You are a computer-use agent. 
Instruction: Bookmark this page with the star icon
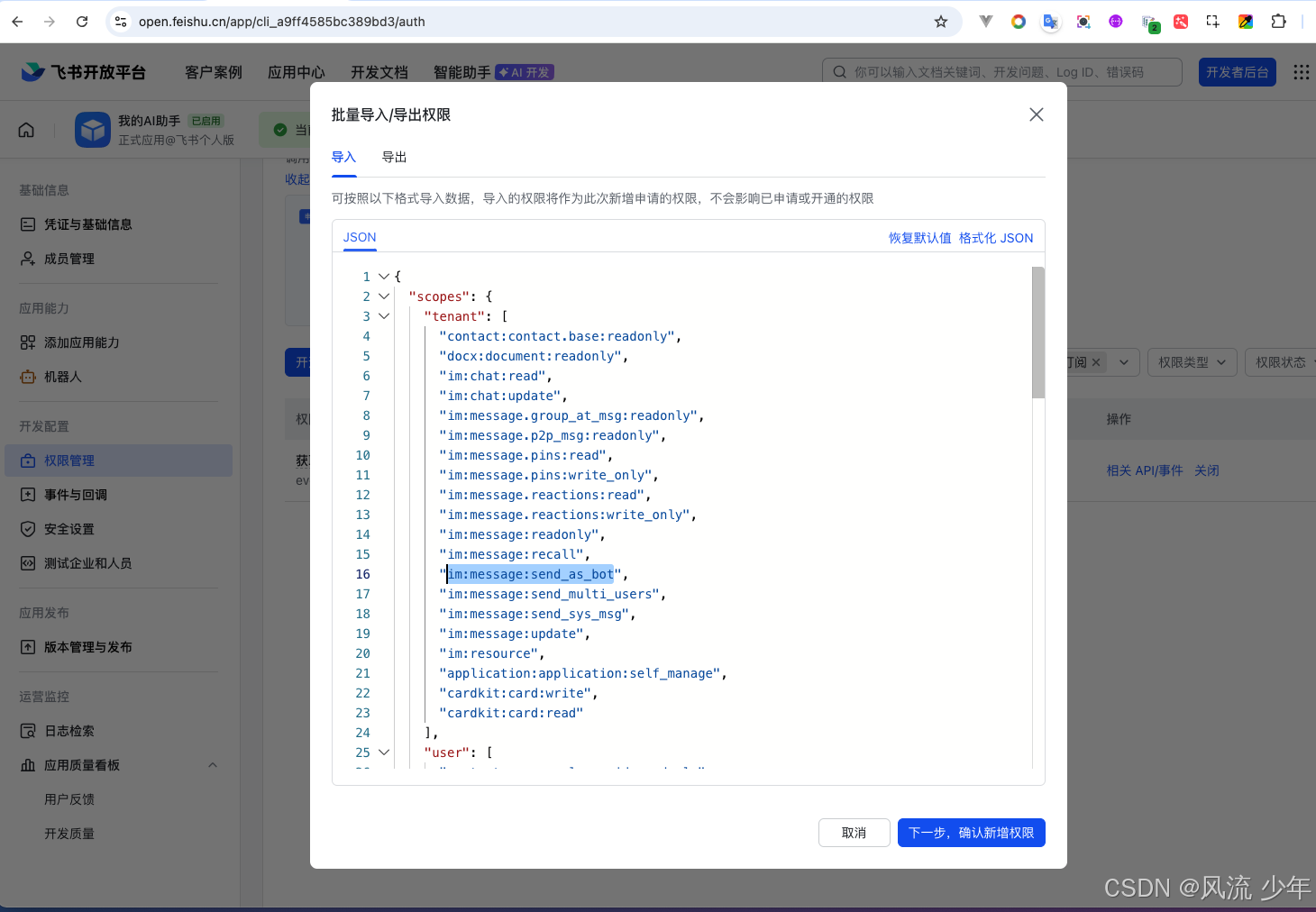tap(941, 22)
